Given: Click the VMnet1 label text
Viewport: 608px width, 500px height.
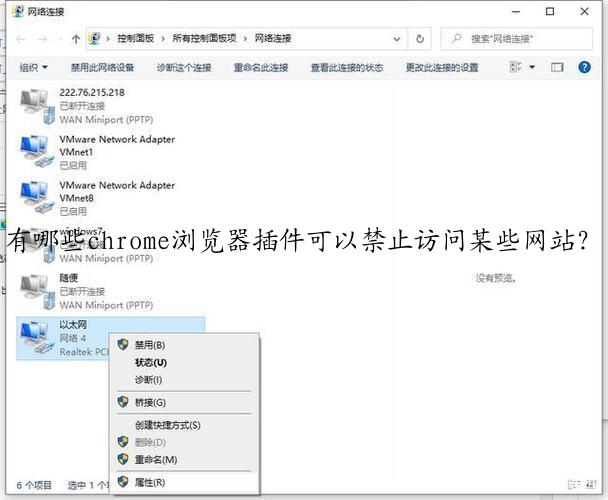Looking at the screenshot, I should tap(76, 152).
